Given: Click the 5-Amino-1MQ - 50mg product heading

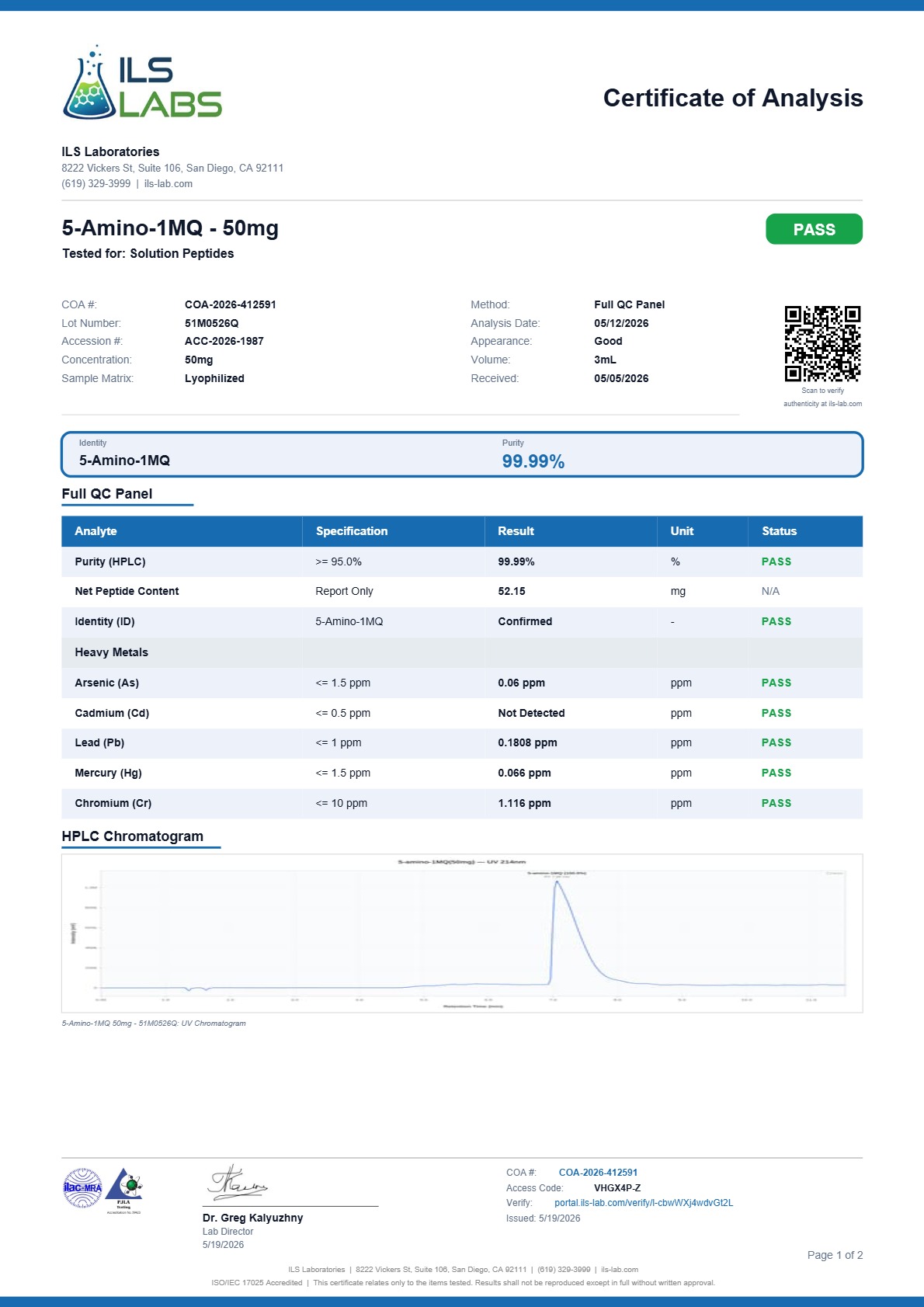Looking at the screenshot, I should 170,228.
